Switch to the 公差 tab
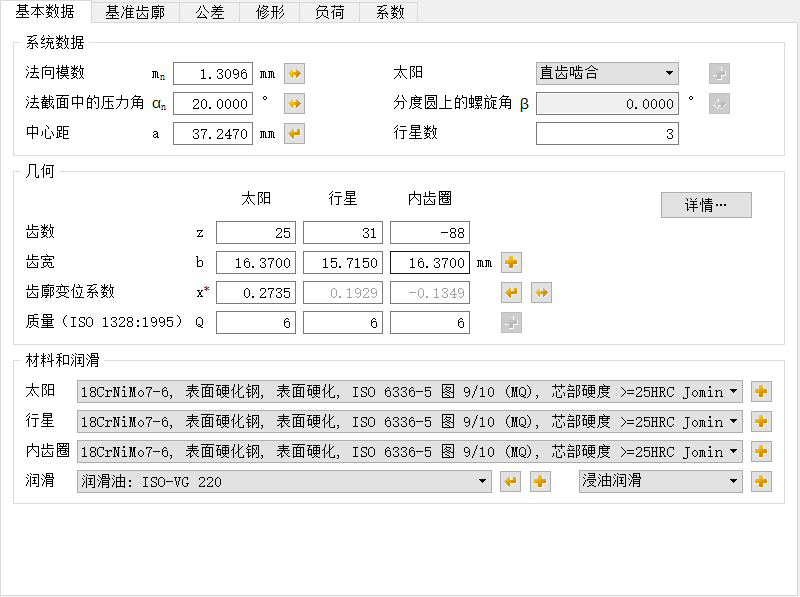Image resolution: width=800 pixels, height=597 pixels. pyautogui.click(x=210, y=13)
